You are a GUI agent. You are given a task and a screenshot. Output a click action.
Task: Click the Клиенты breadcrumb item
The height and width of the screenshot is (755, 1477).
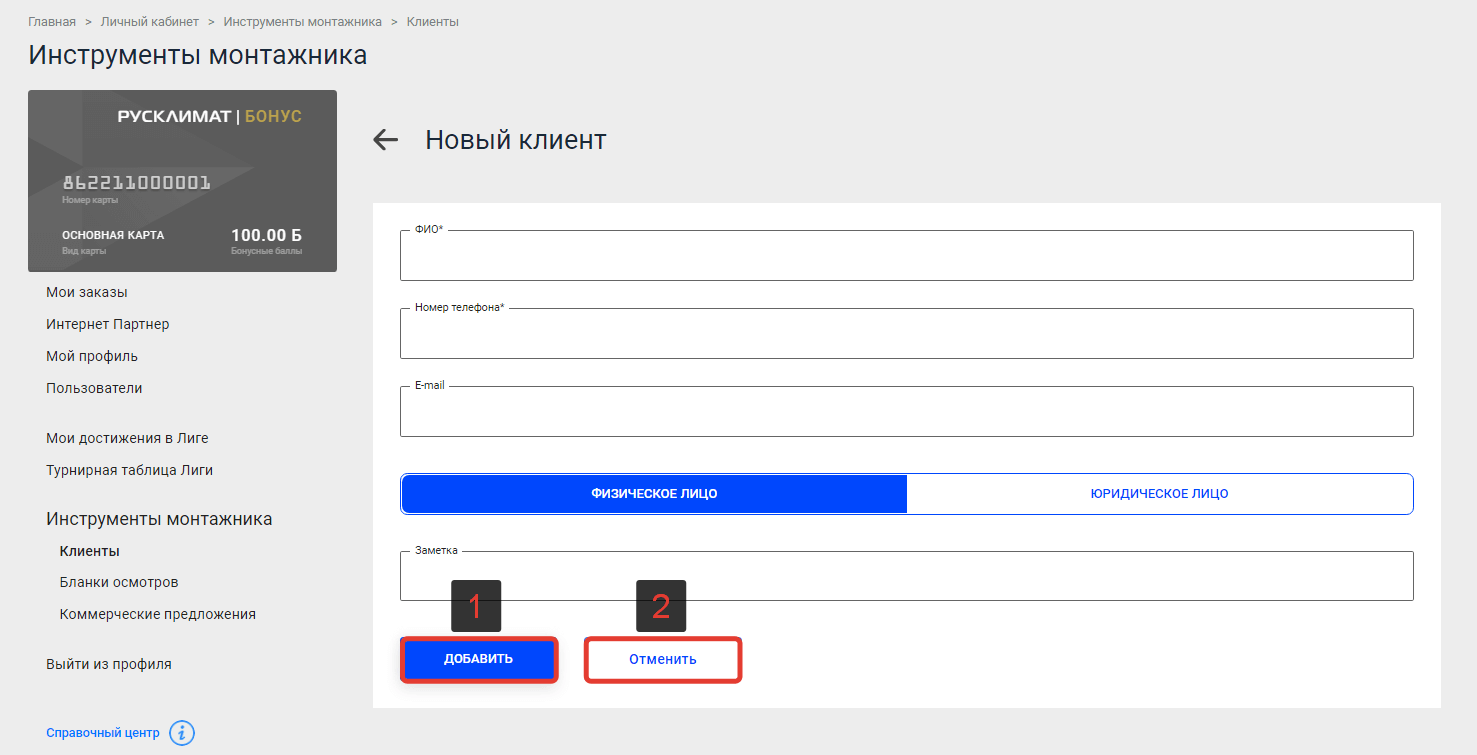(x=433, y=21)
